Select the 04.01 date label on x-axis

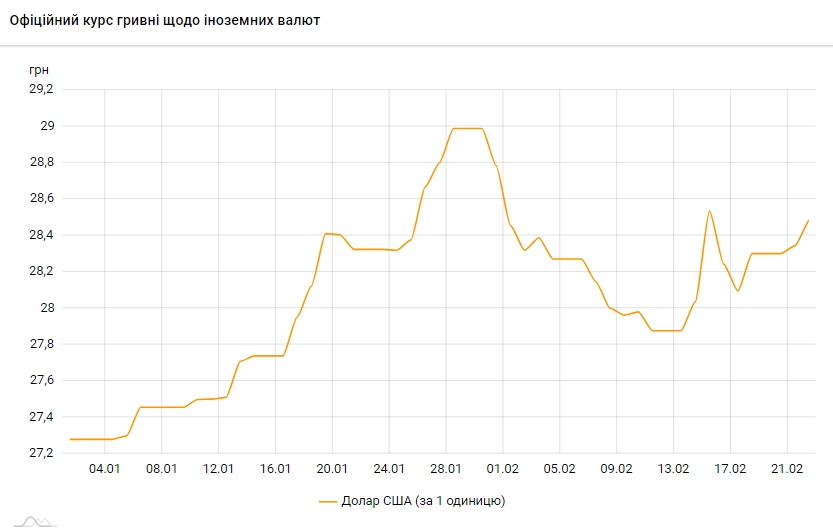tap(105, 468)
